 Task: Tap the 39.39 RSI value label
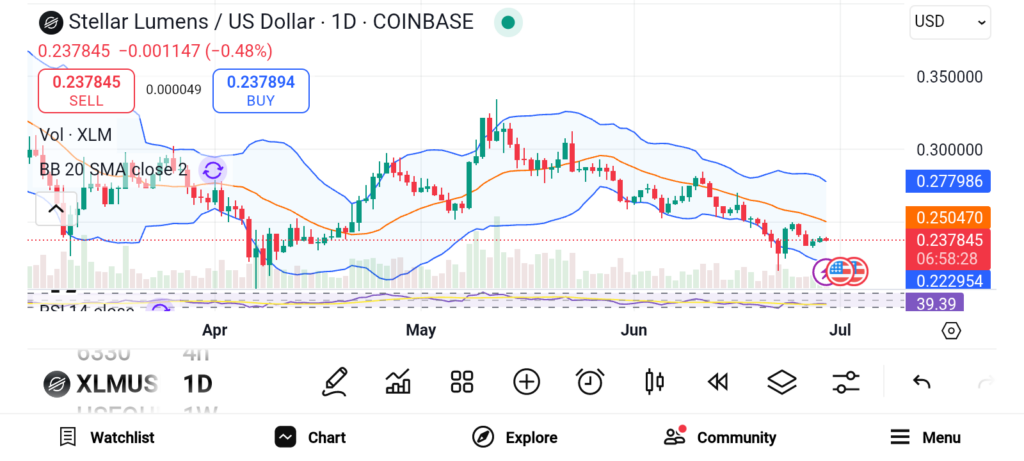(935, 303)
